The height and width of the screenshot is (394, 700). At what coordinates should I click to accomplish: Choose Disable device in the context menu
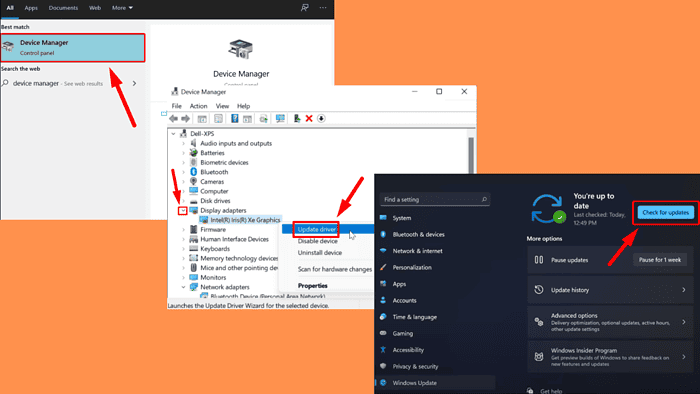(x=317, y=241)
